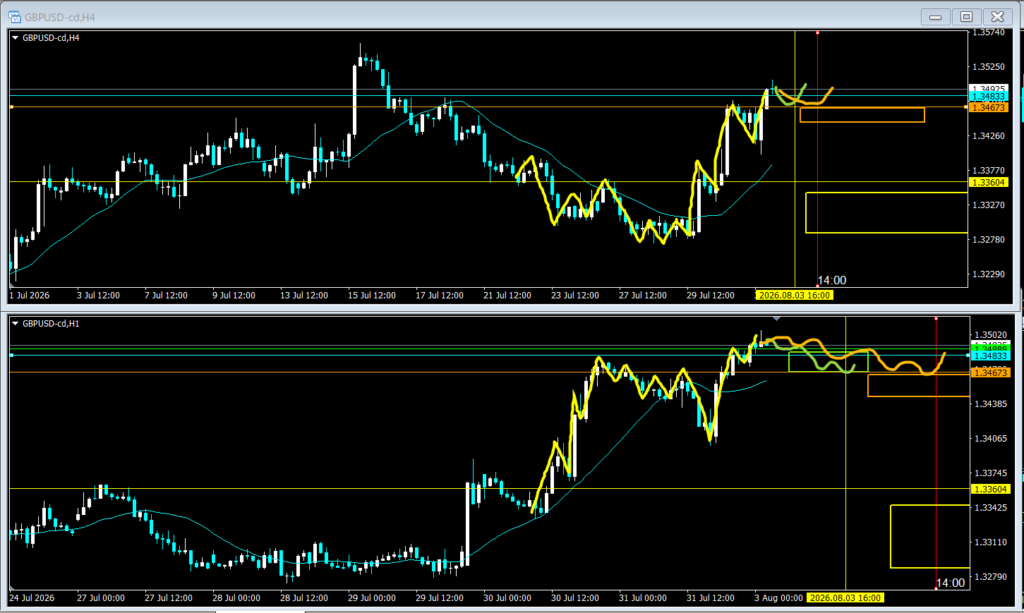Click the 7 Jul 12:00 time label

(x=166, y=295)
